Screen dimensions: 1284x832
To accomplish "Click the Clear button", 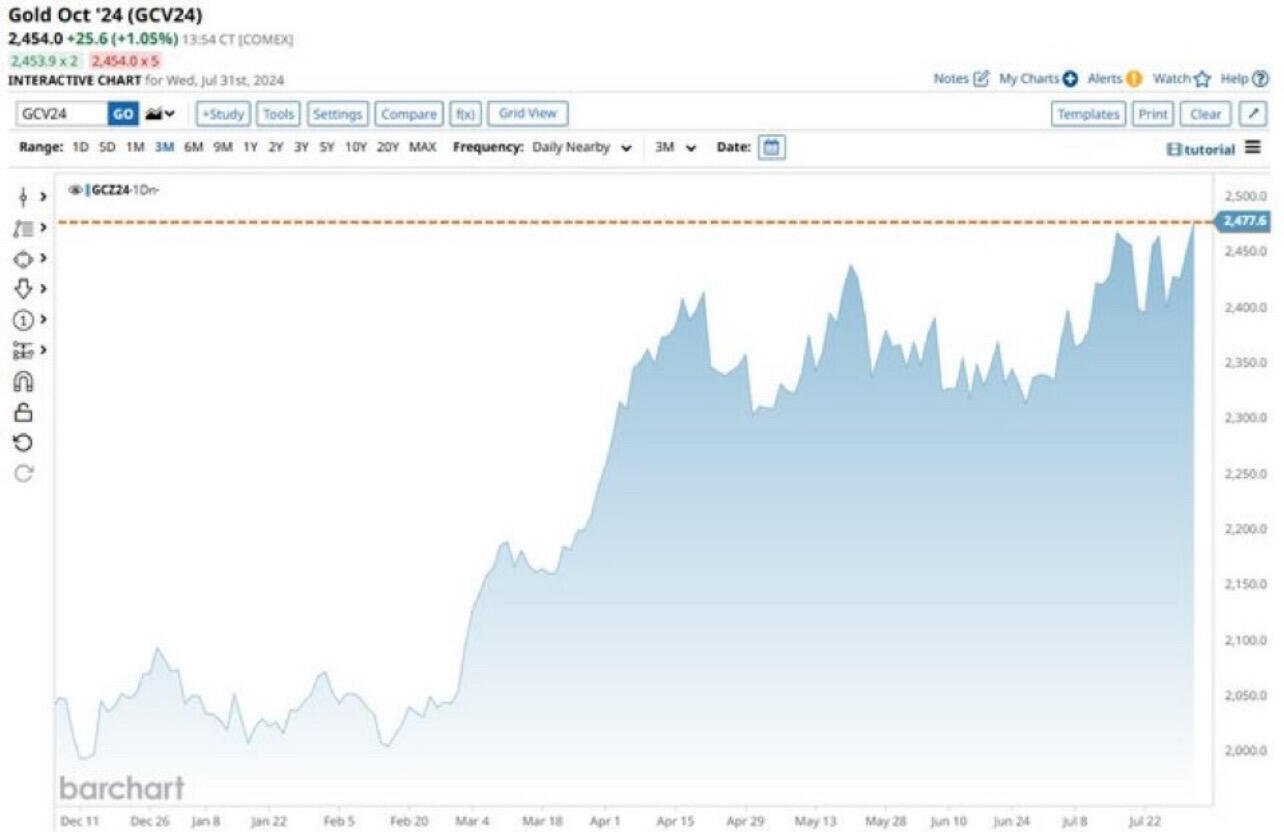I will 1206,114.
